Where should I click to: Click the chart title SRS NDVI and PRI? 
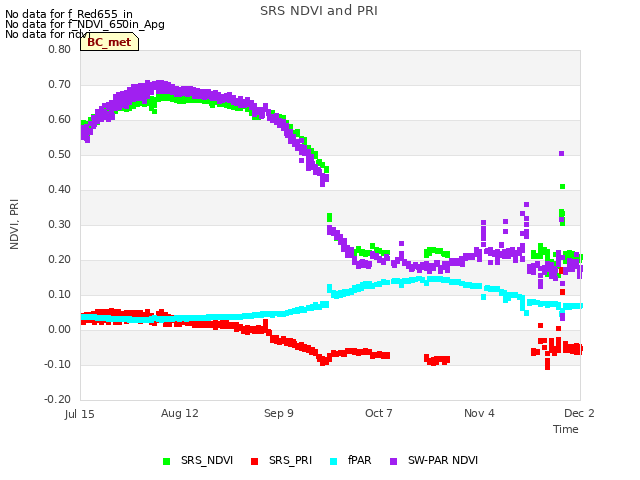click(x=319, y=11)
